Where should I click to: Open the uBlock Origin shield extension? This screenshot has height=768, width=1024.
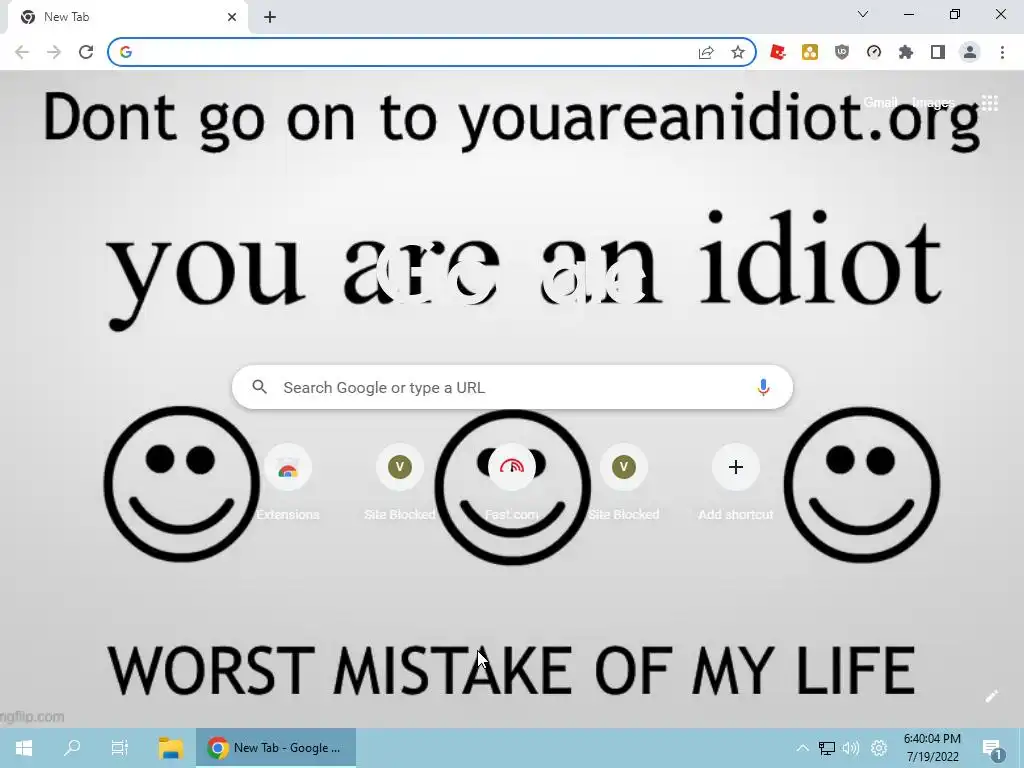tap(842, 52)
